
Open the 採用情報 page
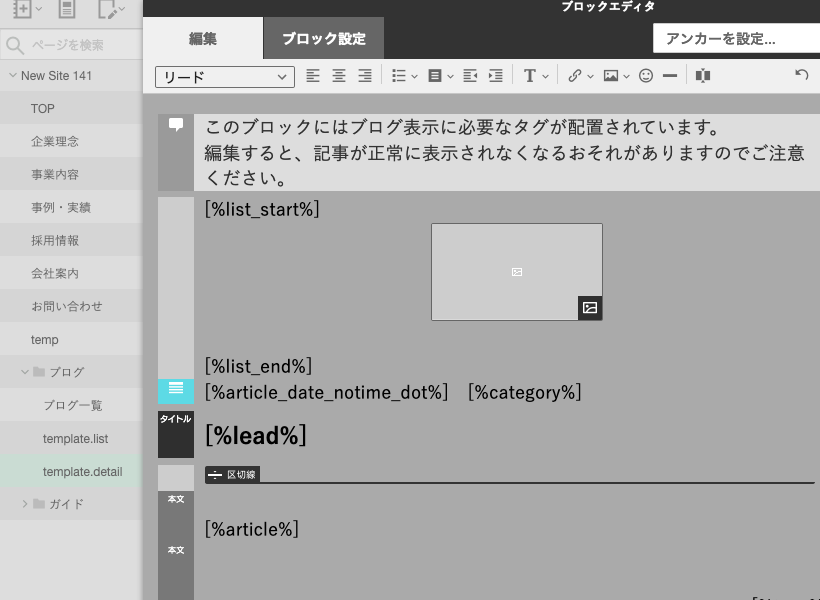tap(71, 240)
